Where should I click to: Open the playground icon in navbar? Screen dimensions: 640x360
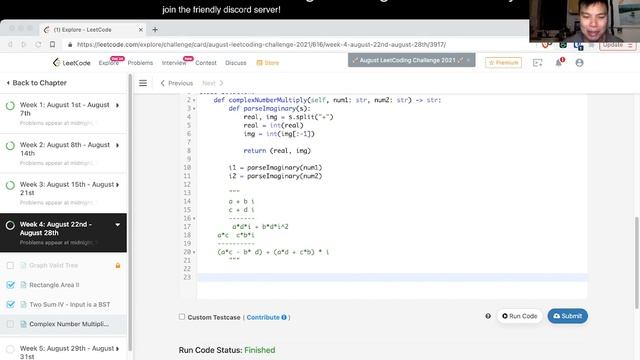pyautogui.click(x=538, y=62)
